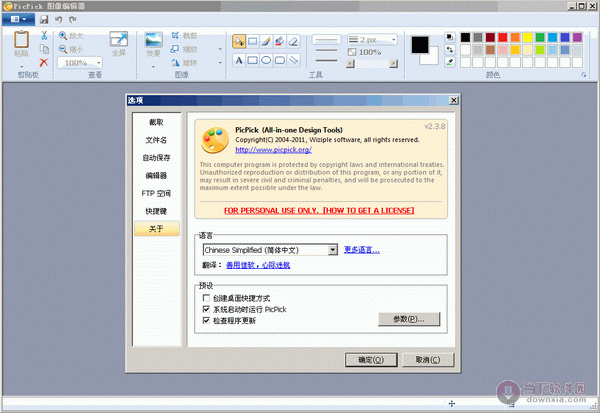Open the 100% zoom level dropdown
This screenshot has width=600, height=413.
(x=99, y=62)
